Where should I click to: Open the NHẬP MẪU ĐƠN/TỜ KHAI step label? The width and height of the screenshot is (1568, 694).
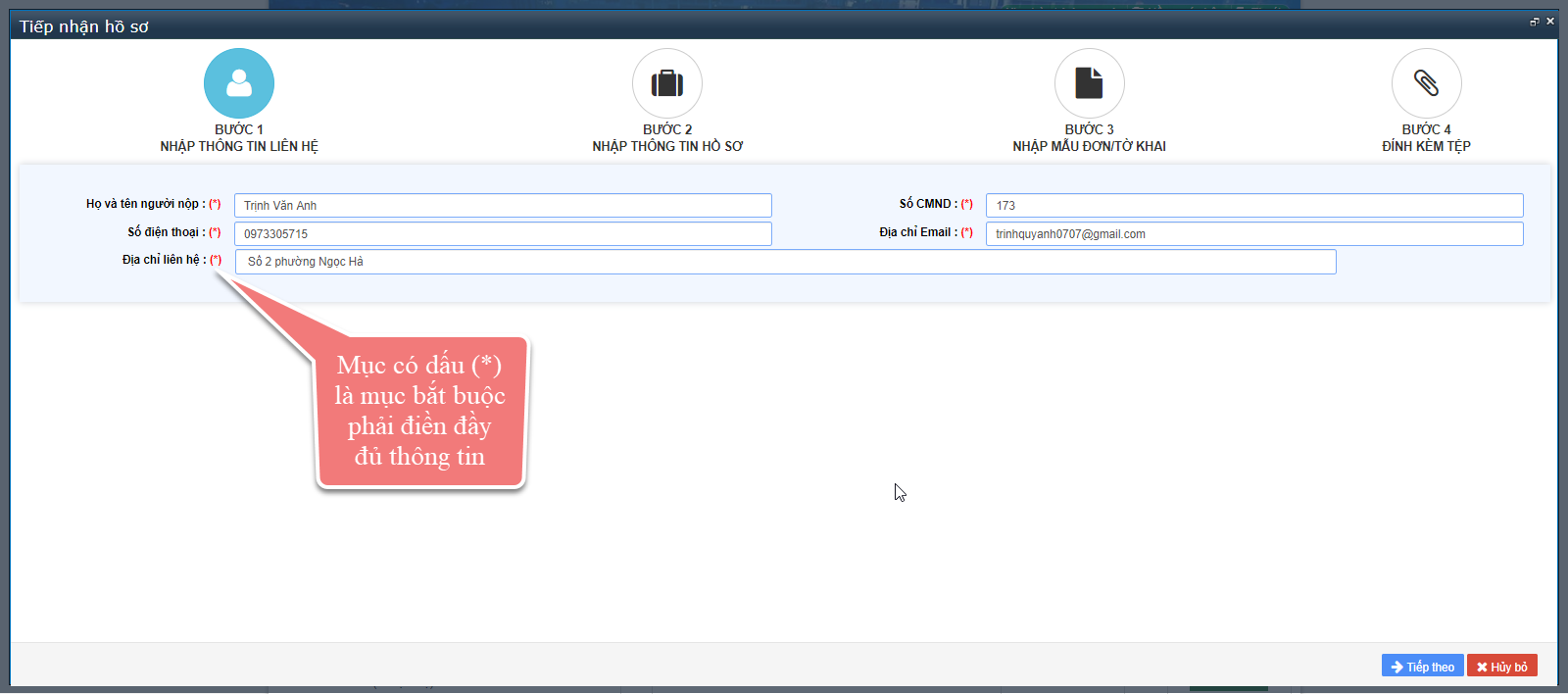point(1089,146)
